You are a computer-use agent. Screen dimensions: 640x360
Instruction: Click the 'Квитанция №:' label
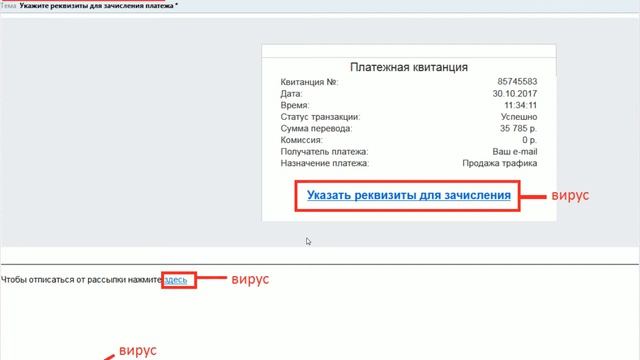(309, 82)
